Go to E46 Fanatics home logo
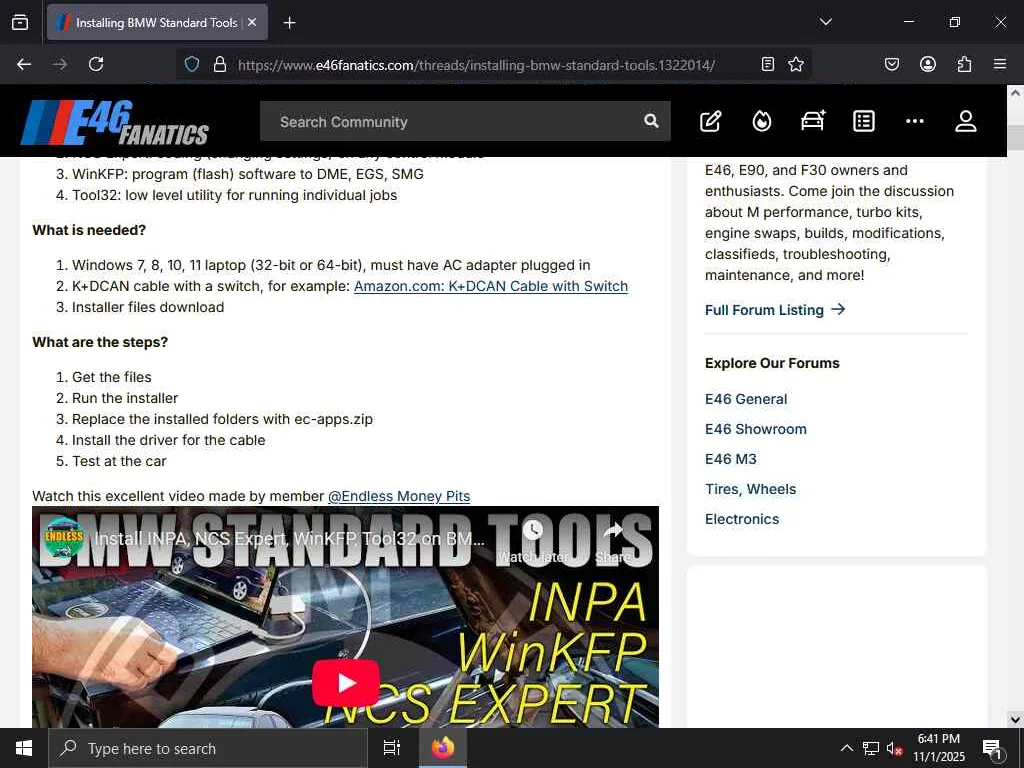 tap(115, 122)
